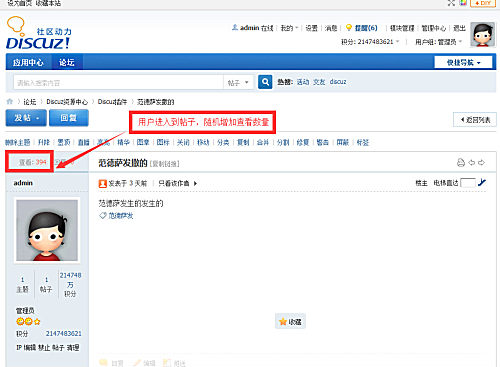Click the widescreen toggle icon at top right
Screen dimensions: 500x367
(x=451, y=3)
